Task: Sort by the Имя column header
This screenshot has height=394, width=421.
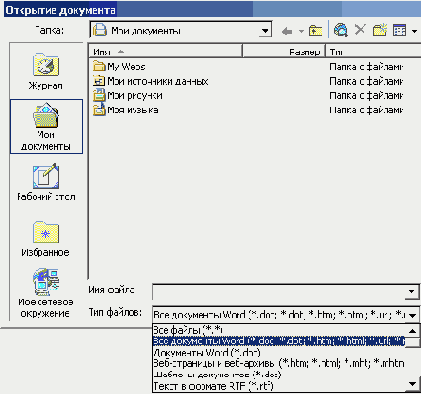Action: pos(165,52)
